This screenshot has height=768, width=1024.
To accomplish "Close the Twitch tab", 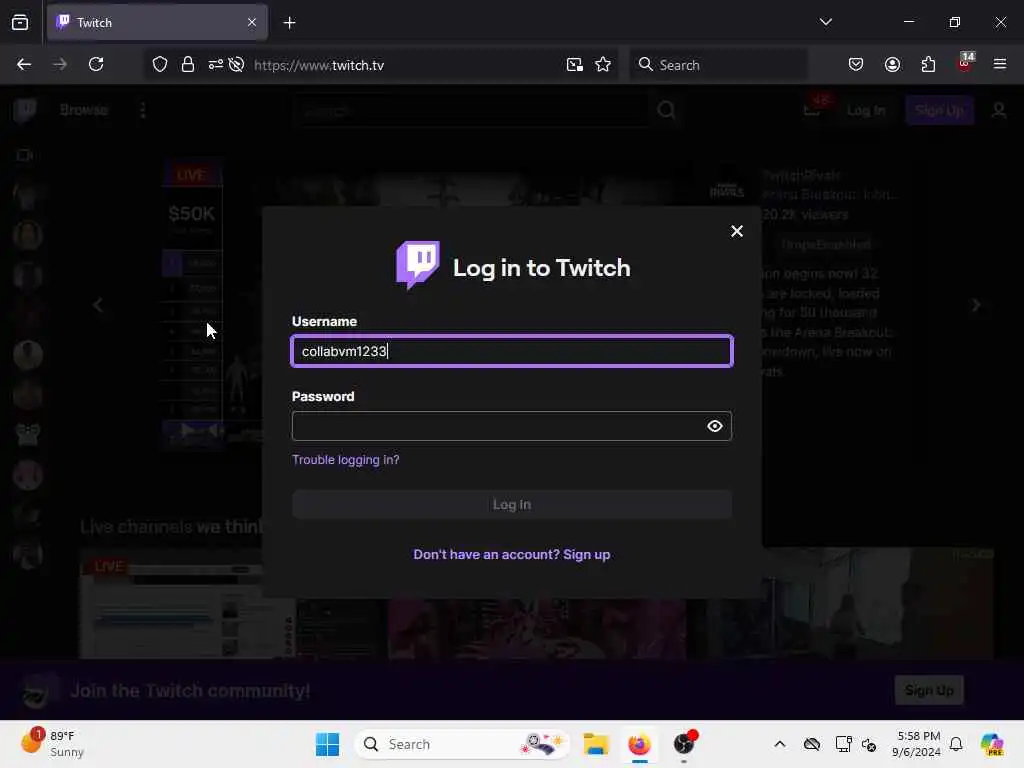I will point(252,22).
